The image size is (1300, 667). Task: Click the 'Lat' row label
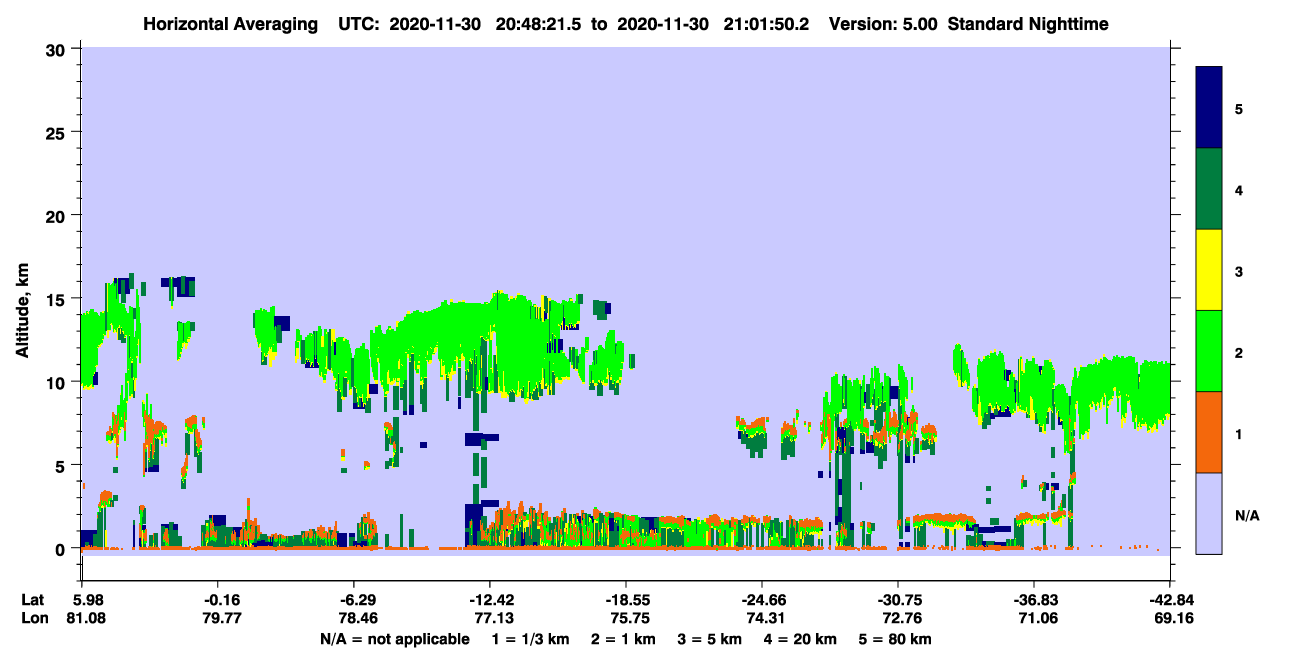pyautogui.click(x=32, y=600)
